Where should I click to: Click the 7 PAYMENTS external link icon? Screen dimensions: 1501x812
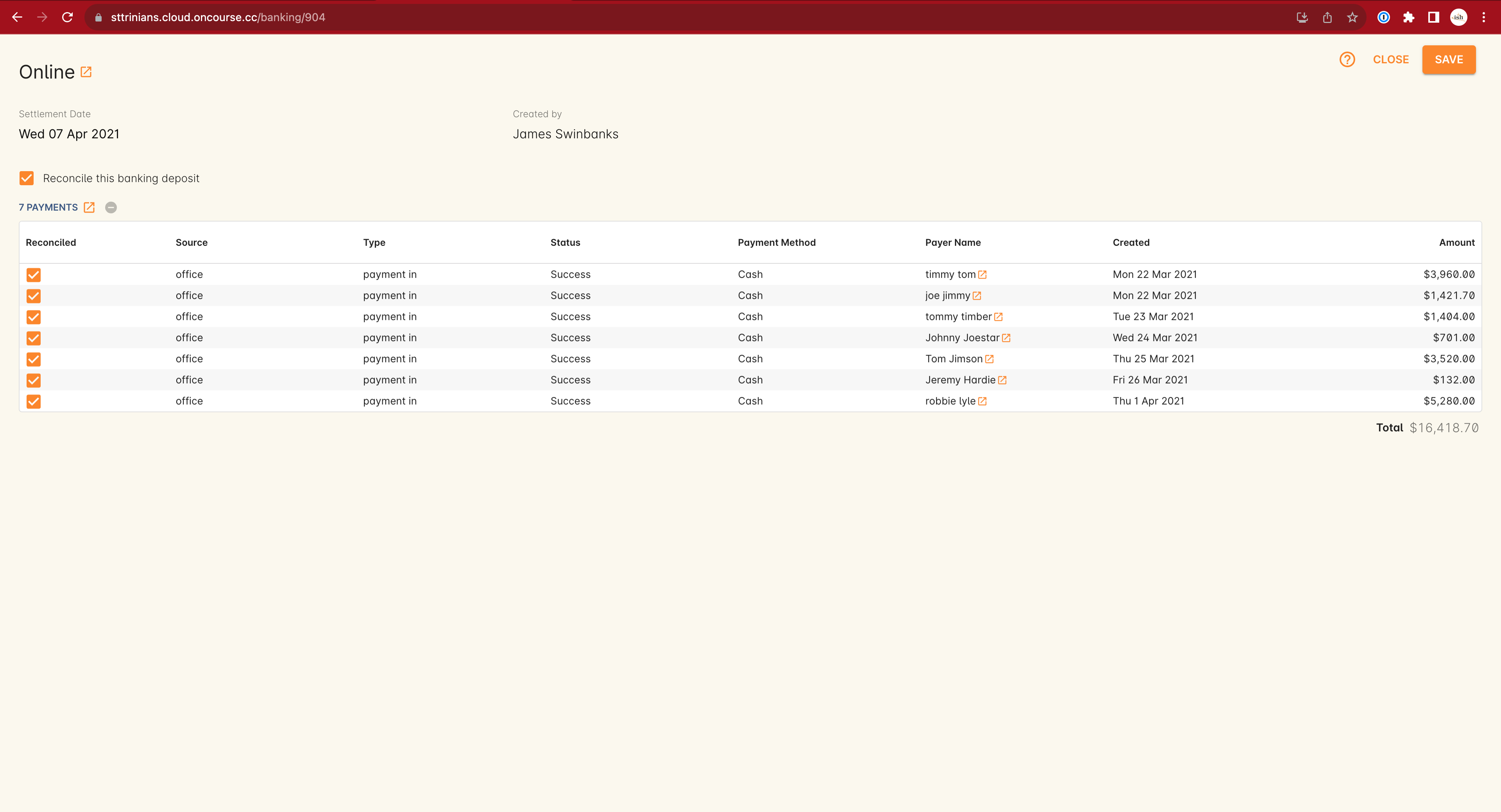tap(89, 207)
